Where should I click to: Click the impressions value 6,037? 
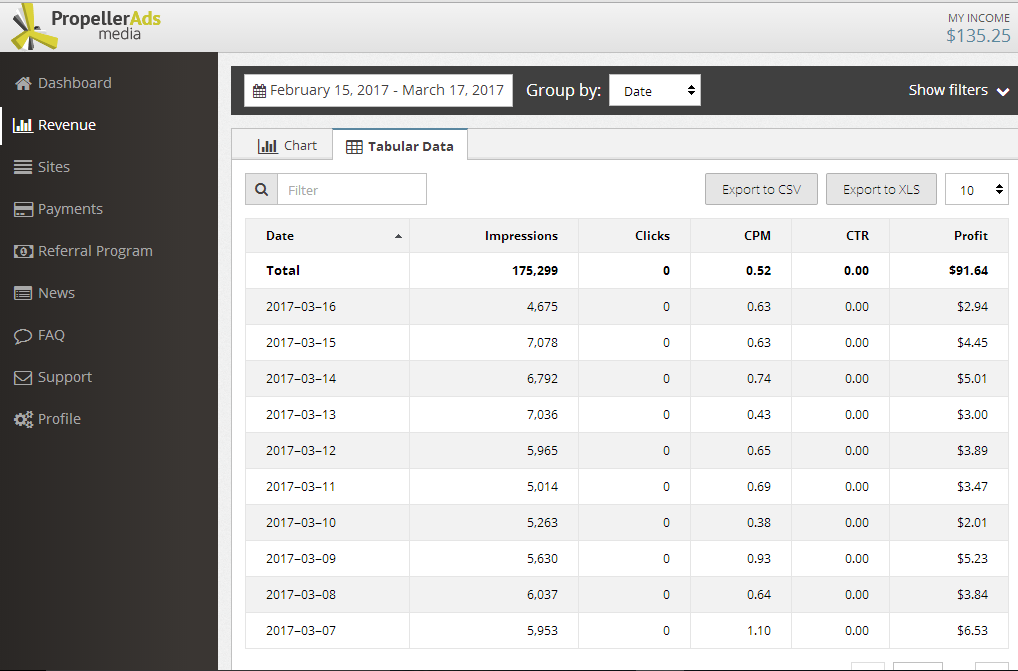542,594
